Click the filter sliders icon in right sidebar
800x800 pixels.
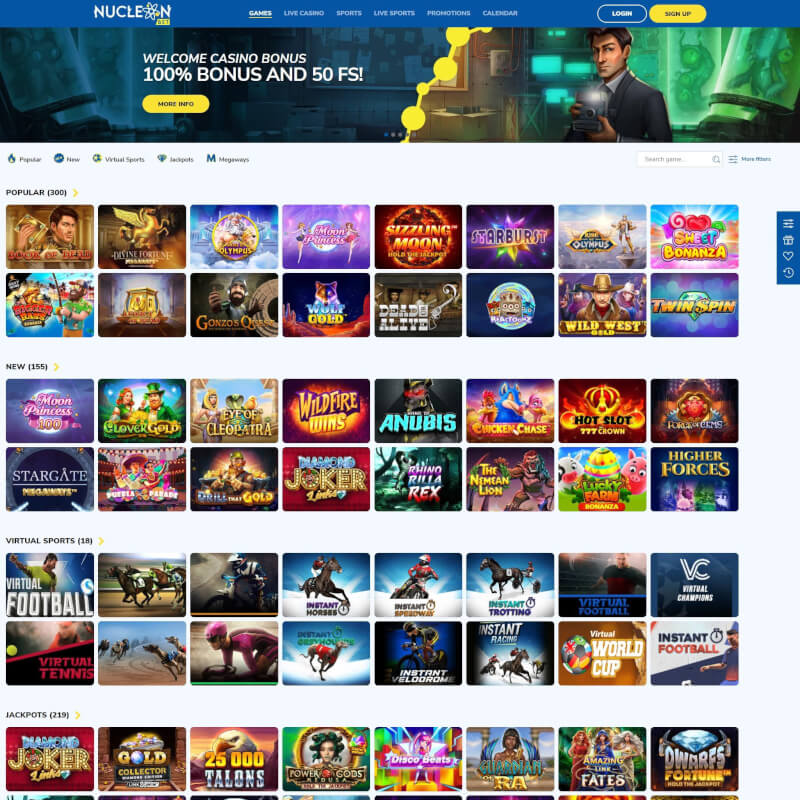[x=788, y=223]
